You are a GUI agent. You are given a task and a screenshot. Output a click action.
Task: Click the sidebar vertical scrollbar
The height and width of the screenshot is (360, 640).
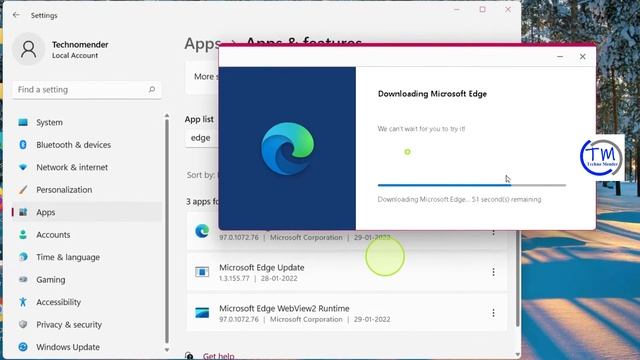167,231
